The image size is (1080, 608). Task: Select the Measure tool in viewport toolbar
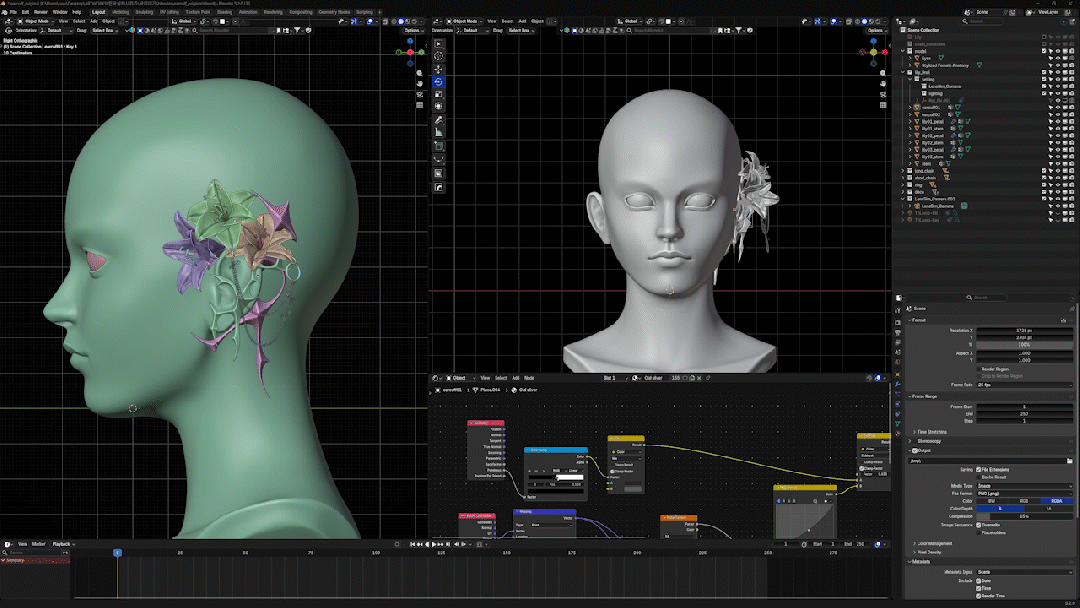pyautogui.click(x=439, y=132)
